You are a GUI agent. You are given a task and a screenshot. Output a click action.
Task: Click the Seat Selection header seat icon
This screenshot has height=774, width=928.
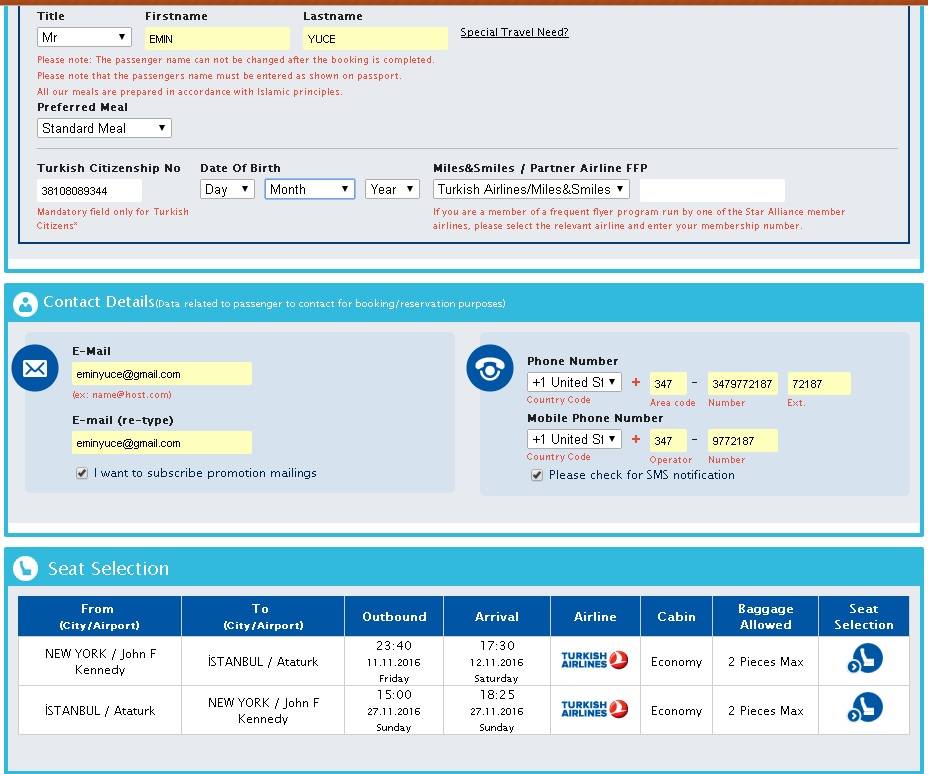tap(26, 569)
